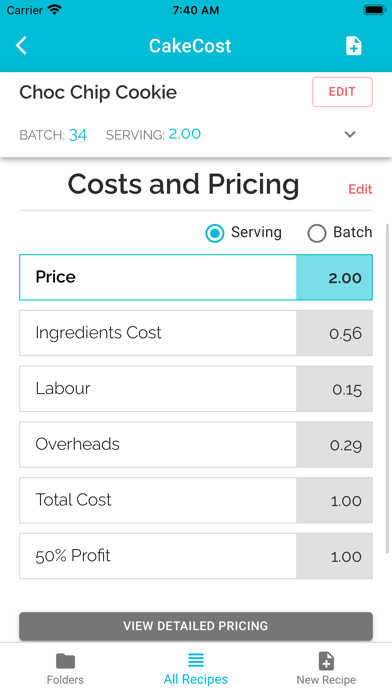Screen dimensions: 392x696
Task: Tap the Price value field 2.00
Action: point(334,277)
